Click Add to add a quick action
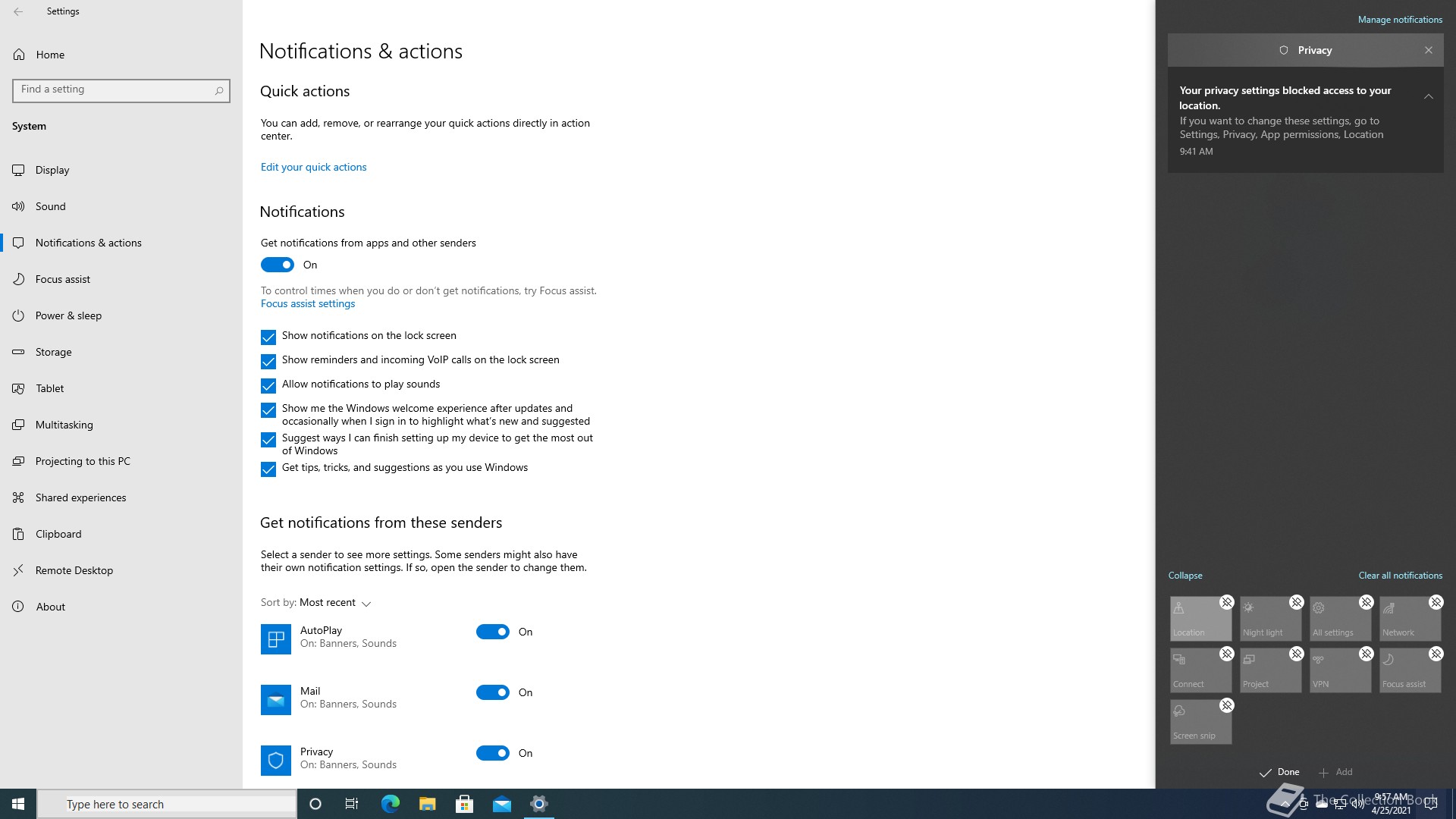Viewport: 1456px width, 819px height. pos(1335,772)
